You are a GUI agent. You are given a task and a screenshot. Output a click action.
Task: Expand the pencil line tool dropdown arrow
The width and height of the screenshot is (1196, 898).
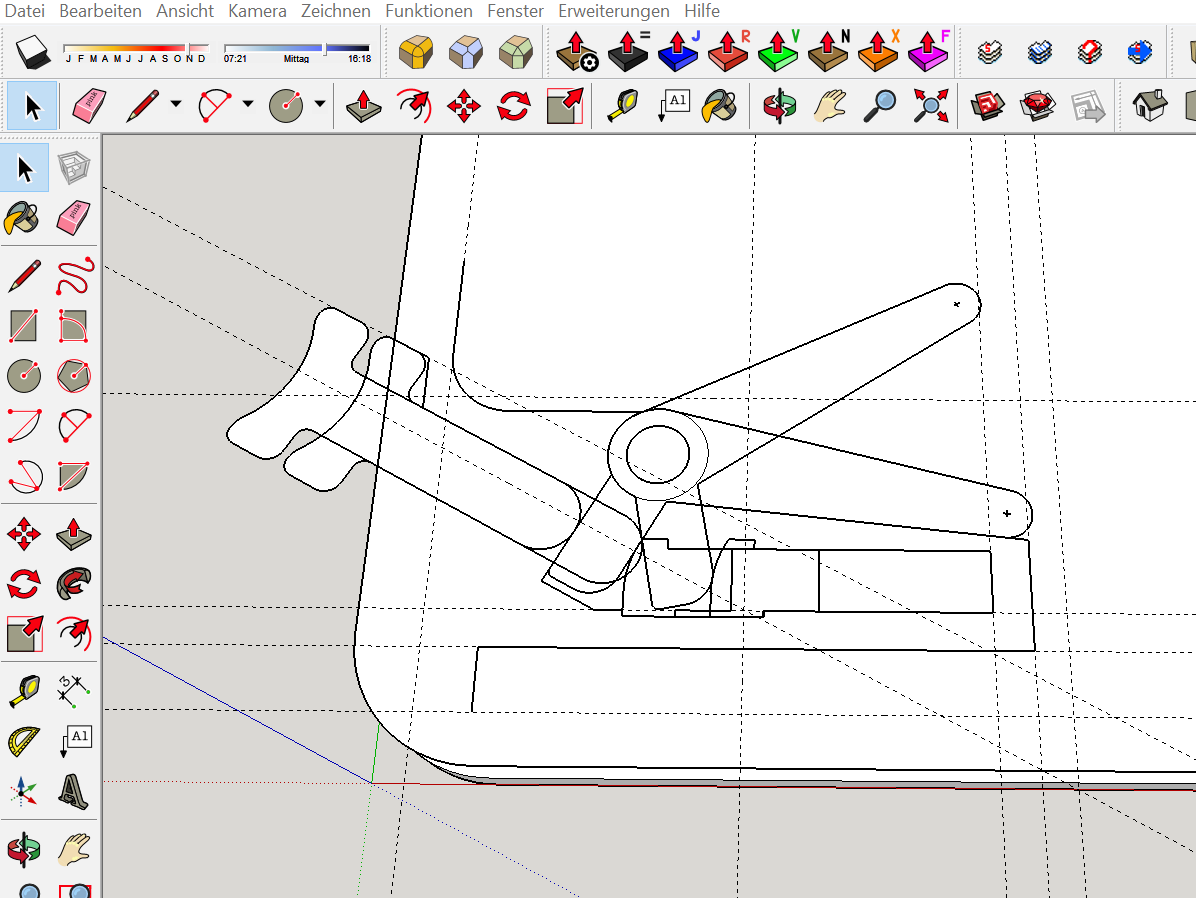point(176,104)
